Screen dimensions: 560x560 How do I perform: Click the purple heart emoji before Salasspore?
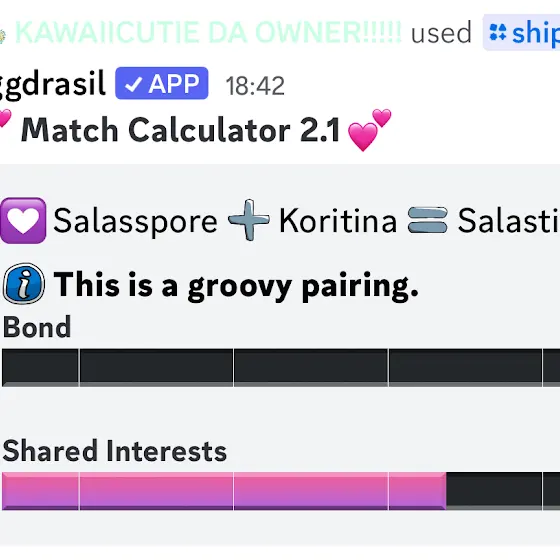tap(23, 220)
